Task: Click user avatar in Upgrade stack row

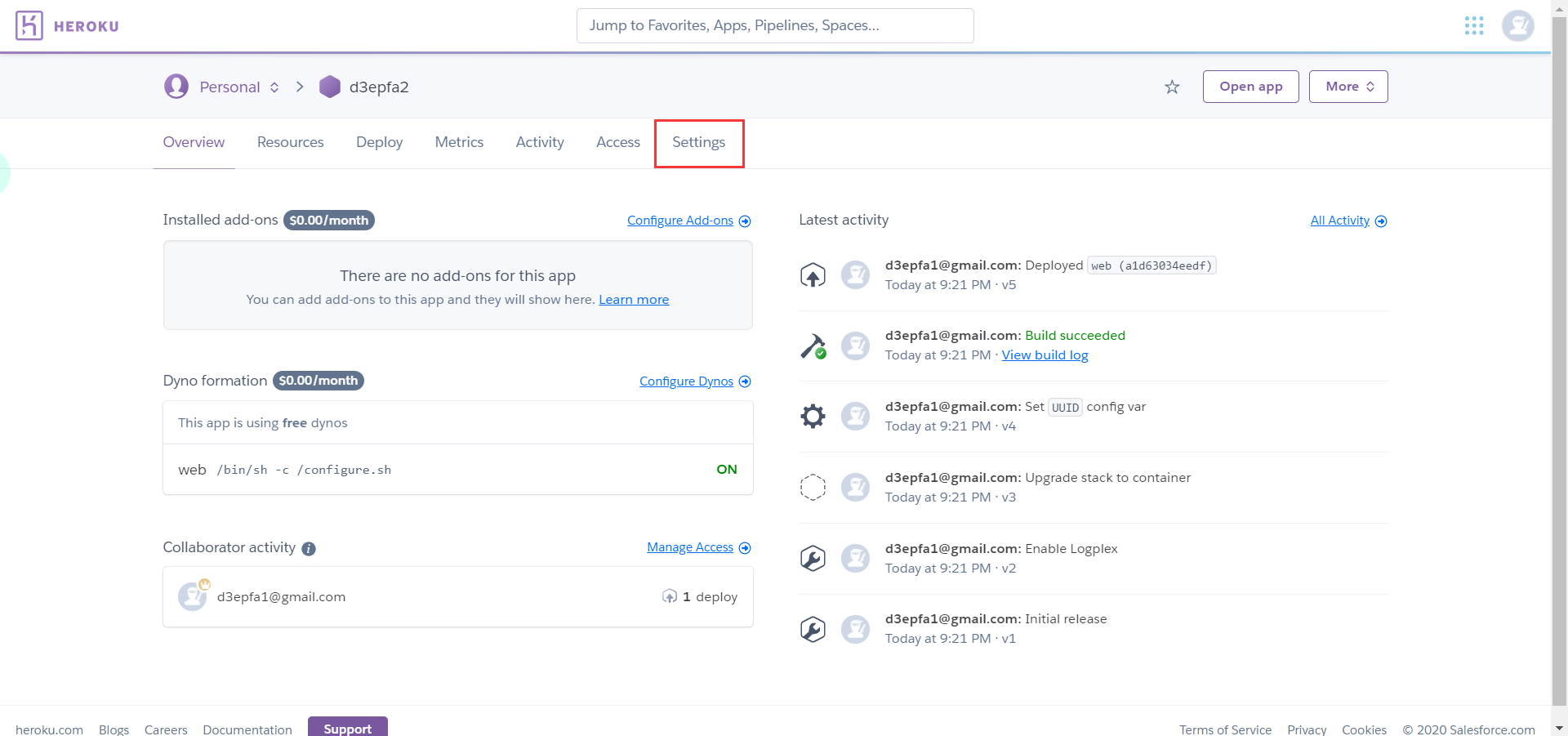Action: pos(856,488)
